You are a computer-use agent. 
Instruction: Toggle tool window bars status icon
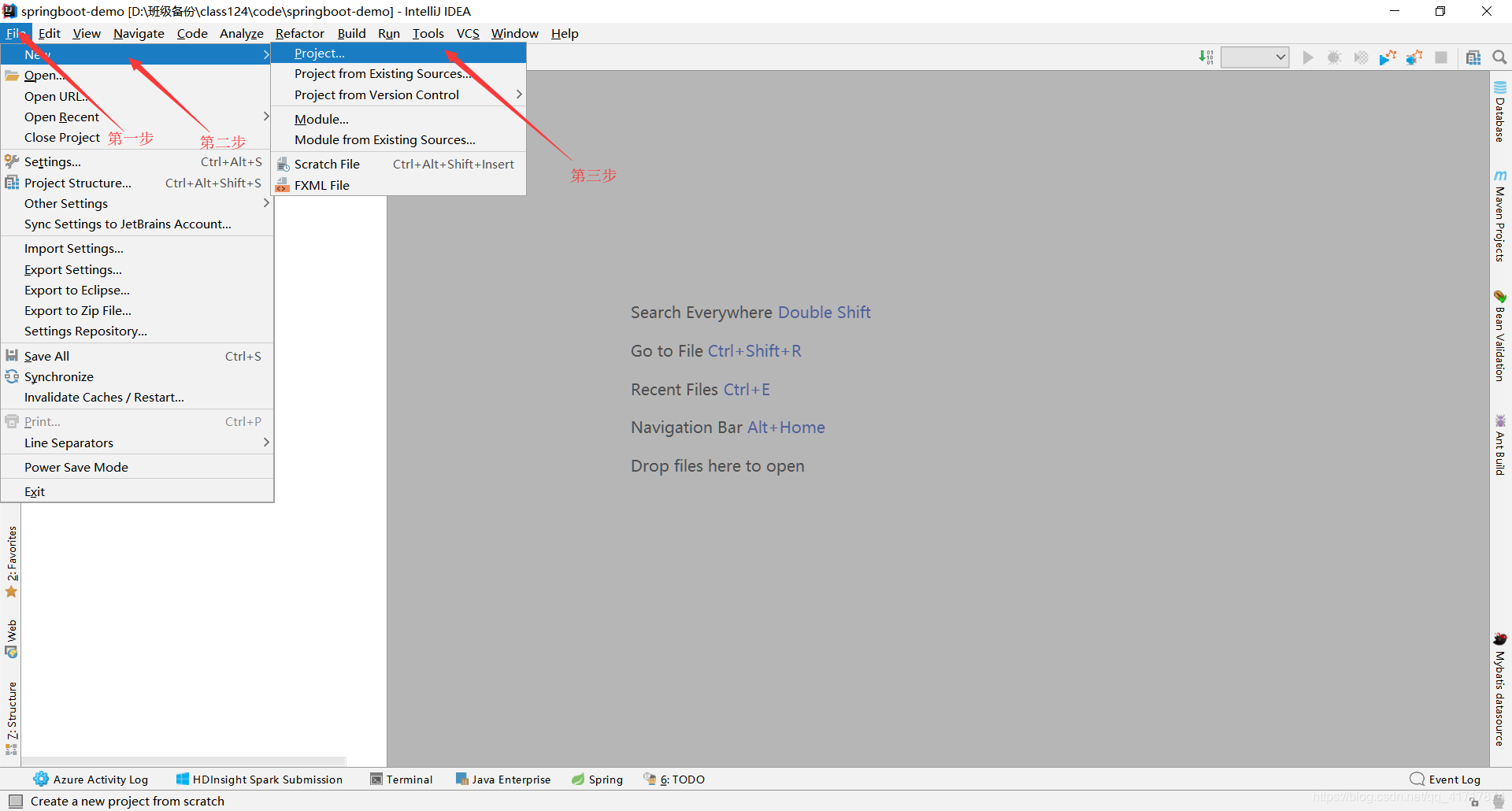coord(15,801)
